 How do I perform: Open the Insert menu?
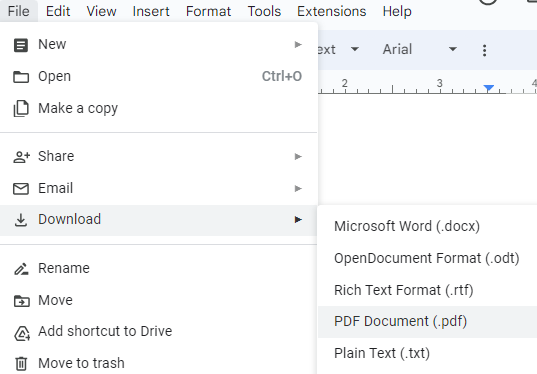[151, 11]
